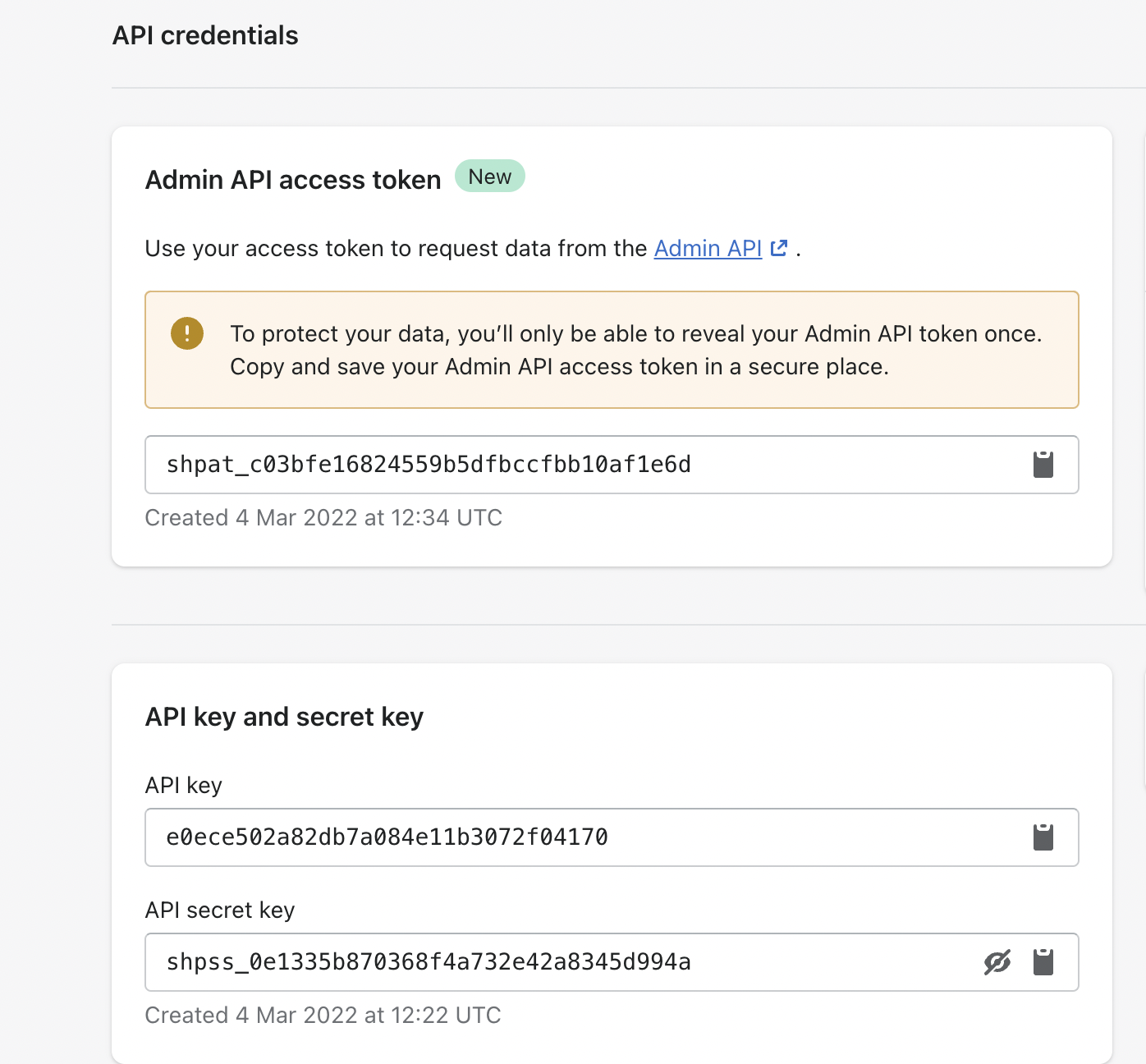The image size is (1146, 1064).
Task: Copy the API secret key to clipboard
Action: [1043, 962]
